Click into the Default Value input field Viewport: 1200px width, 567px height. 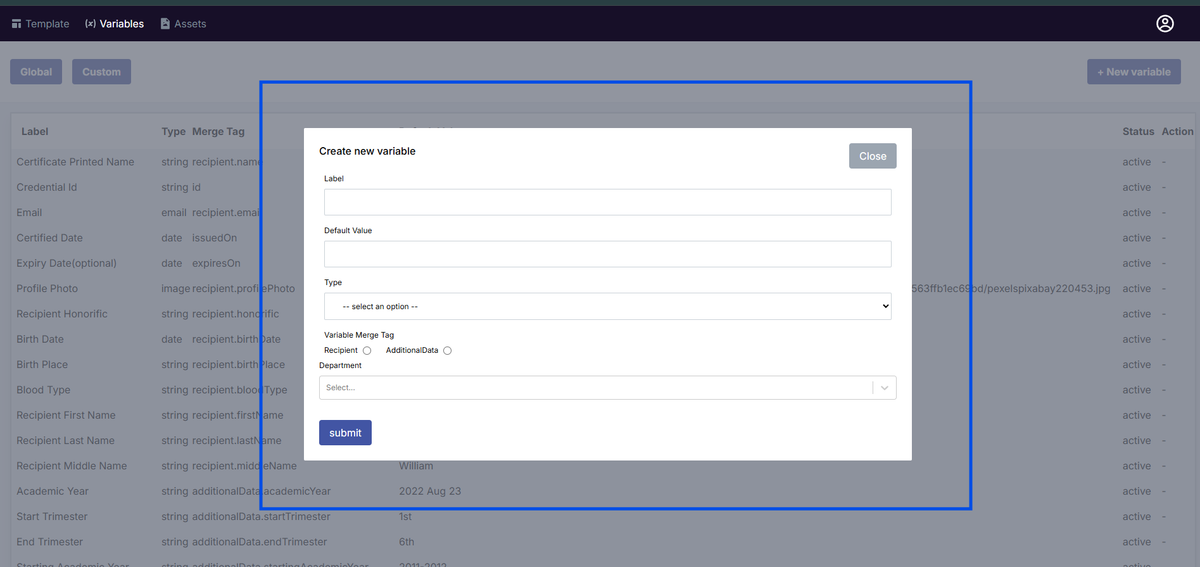click(607, 254)
